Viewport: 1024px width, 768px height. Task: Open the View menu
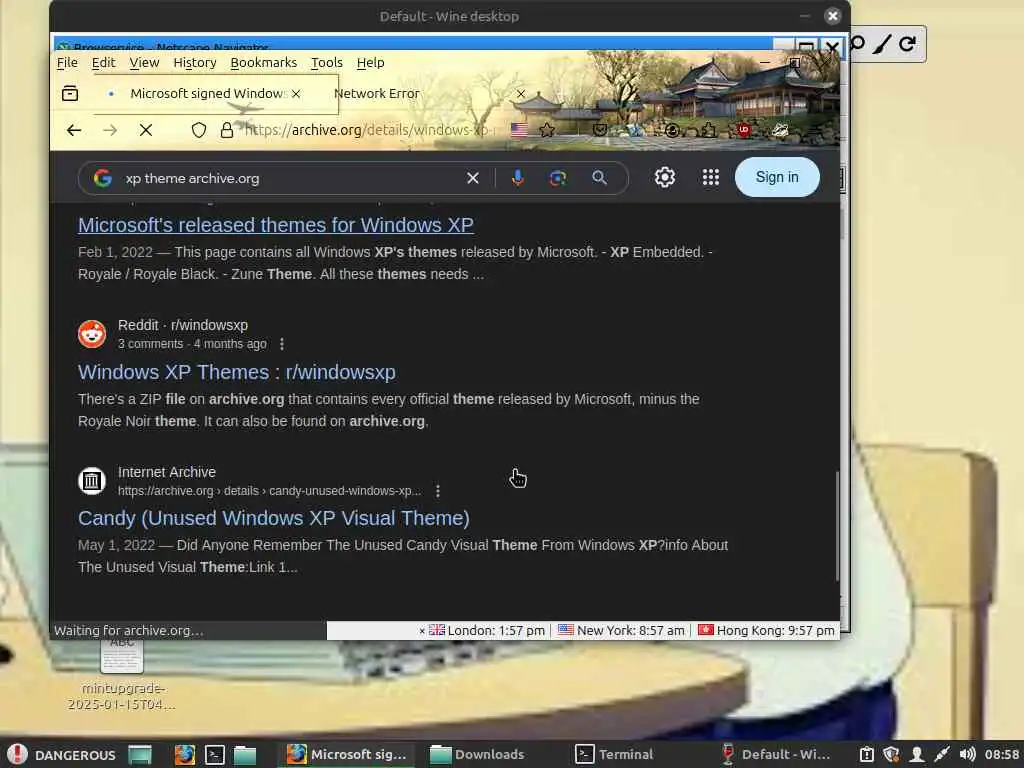(144, 63)
